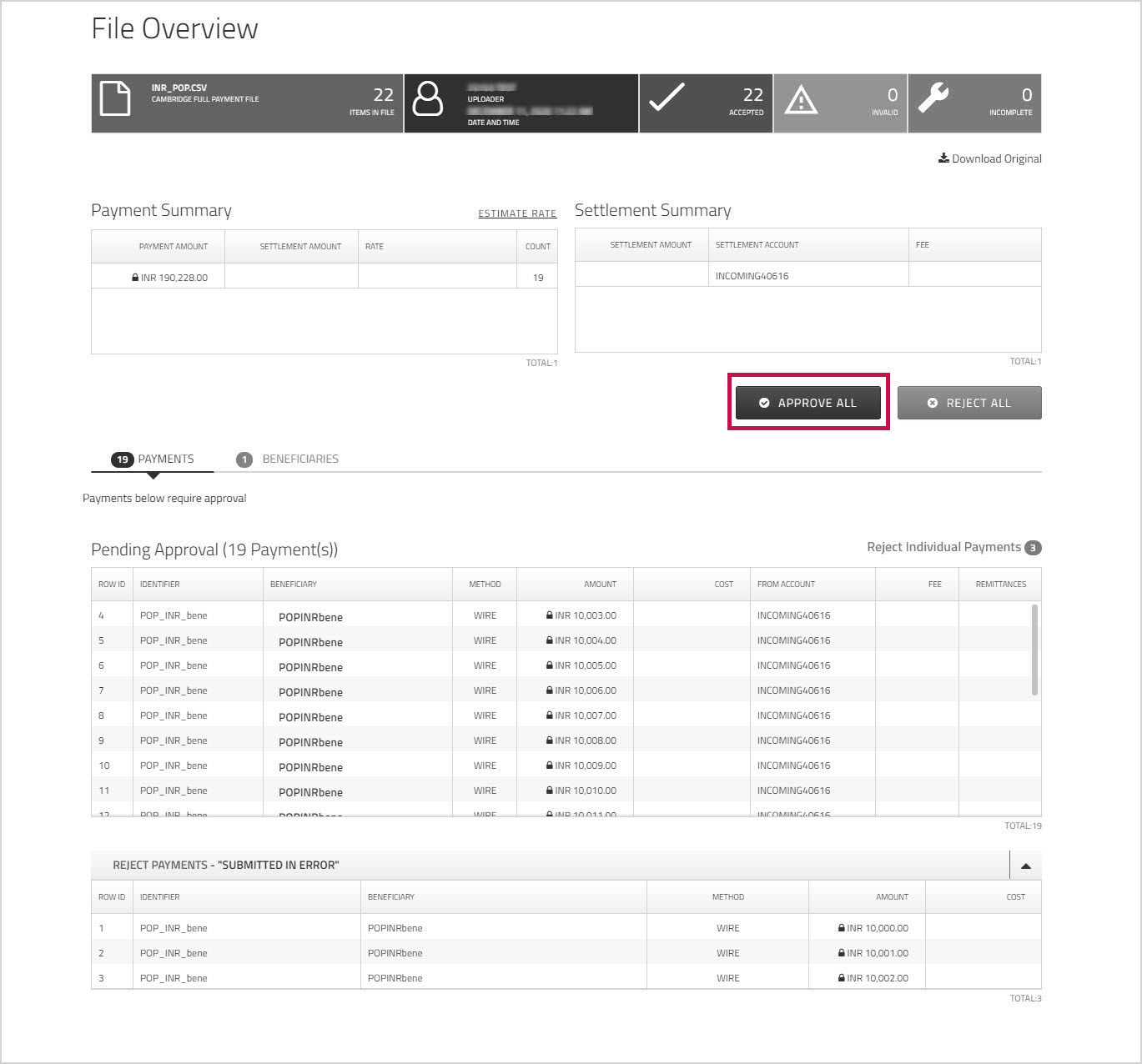
Task: Click the lock icon beside INR 190,228.00
Action: 135,278
